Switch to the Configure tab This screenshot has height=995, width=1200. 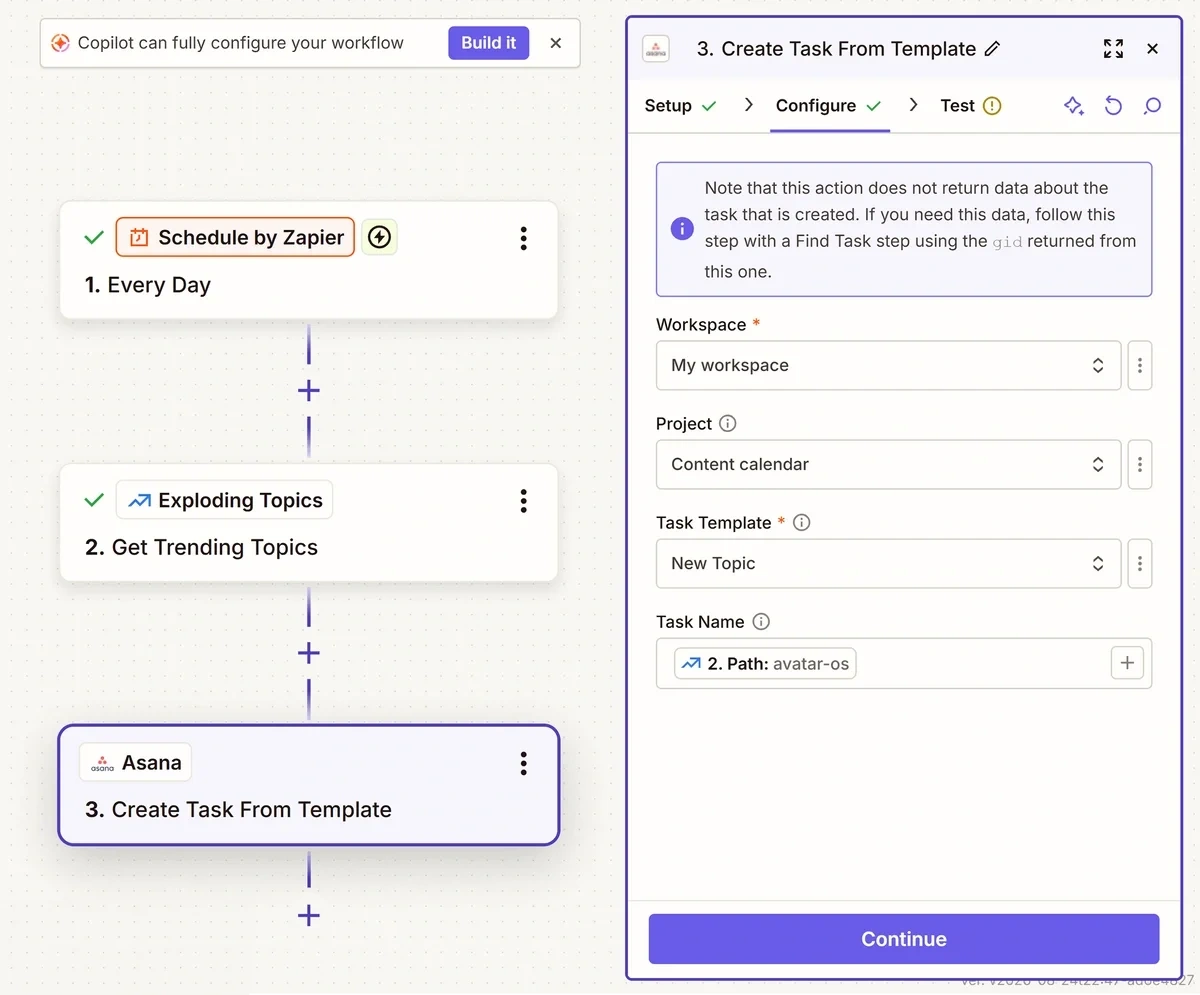828,106
